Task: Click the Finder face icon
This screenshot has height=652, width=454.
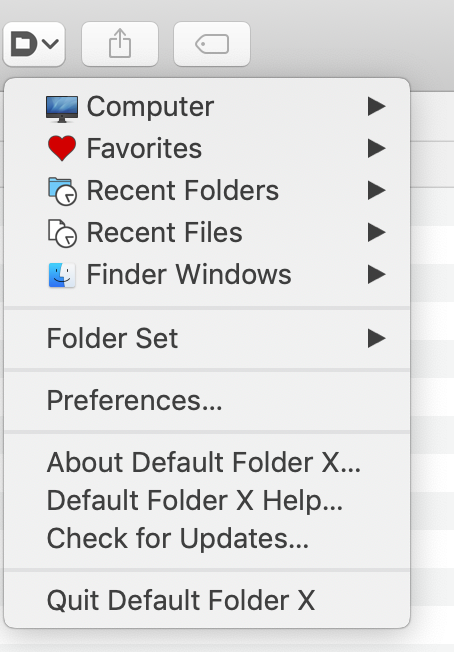Action: (x=62, y=275)
